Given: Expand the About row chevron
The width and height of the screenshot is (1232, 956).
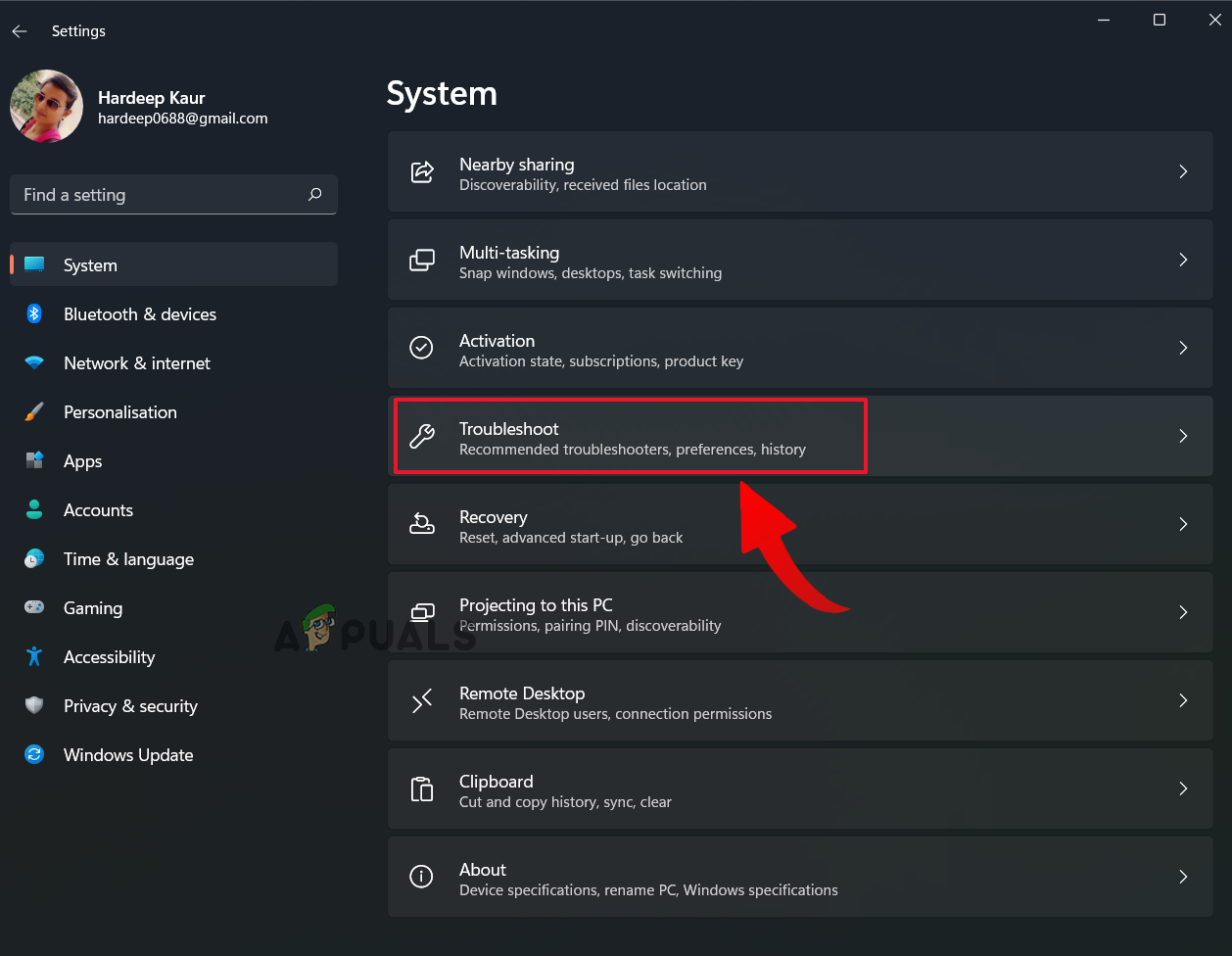Looking at the screenshot, I should (1183, 878).
